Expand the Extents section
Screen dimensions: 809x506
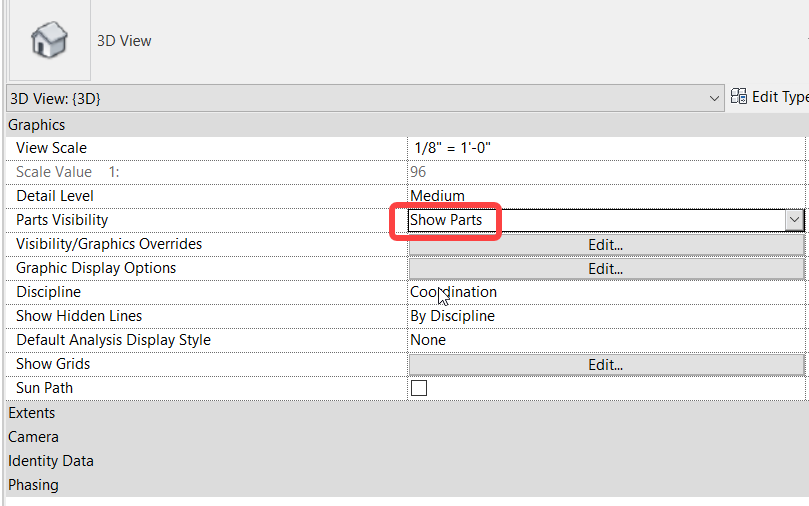32,413
